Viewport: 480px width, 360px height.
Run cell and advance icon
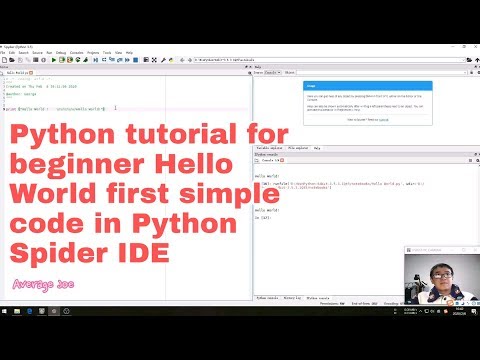[x=70, y=60]
